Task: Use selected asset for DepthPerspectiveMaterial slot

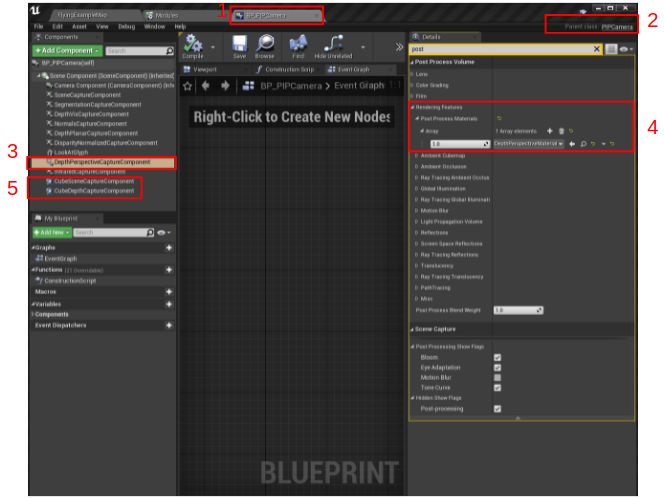Action: (x=572, y=144)
